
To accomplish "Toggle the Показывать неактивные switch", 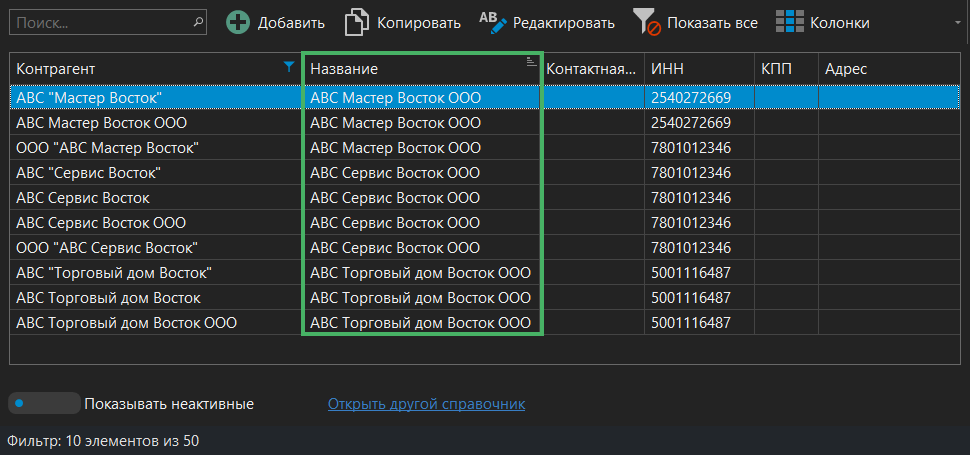I will (x=43, y=404).
